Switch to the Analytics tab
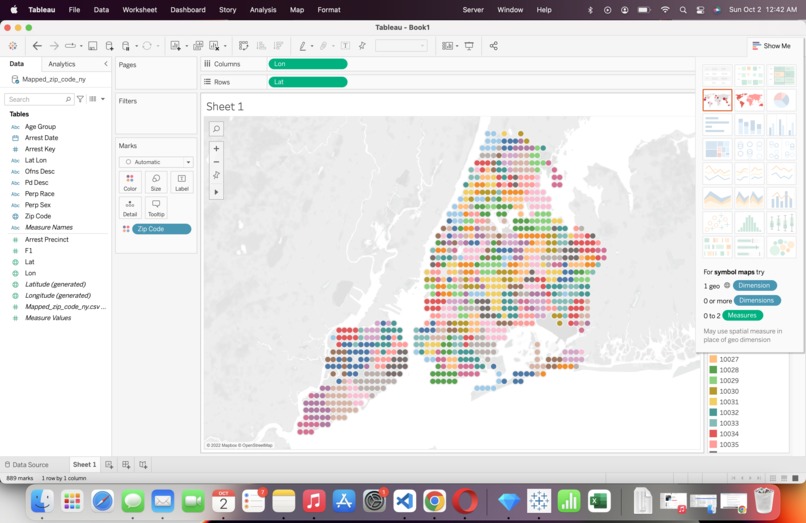Viewport: 806px width, 523px height. click(62, 64)
